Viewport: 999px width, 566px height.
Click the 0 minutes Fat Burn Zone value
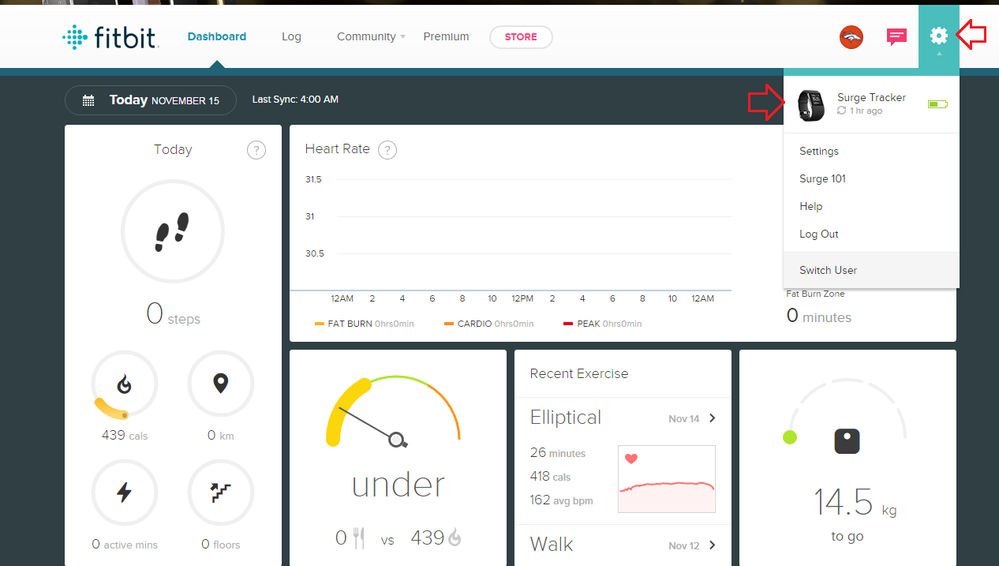click(819, 316)
